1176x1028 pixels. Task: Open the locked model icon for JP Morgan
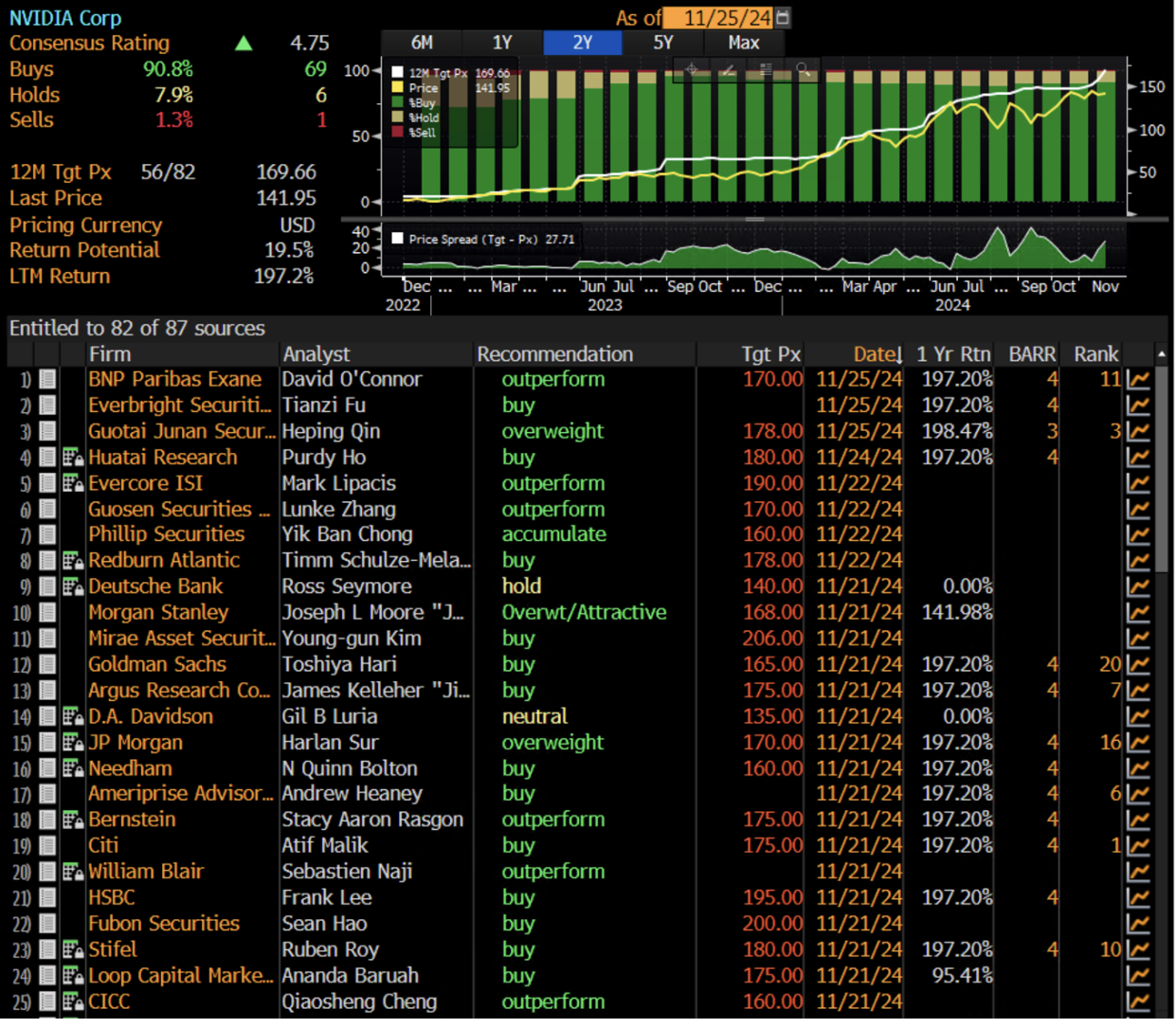(73, 743)
